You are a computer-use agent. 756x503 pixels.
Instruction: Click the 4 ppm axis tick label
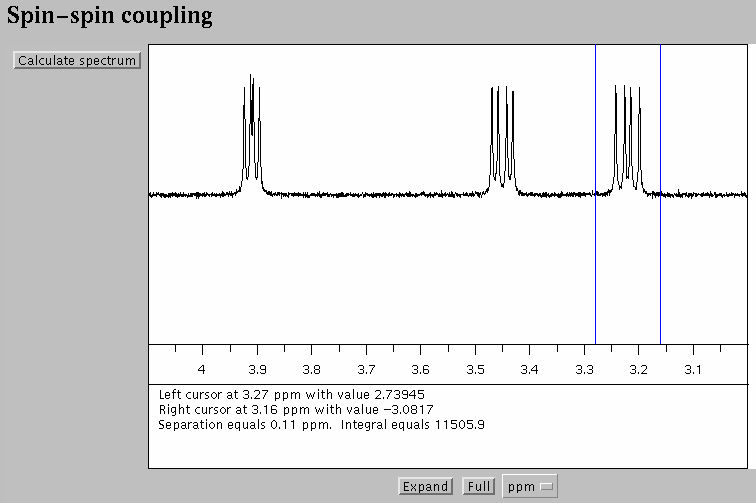pyautogui.click(x=202, y=369)
